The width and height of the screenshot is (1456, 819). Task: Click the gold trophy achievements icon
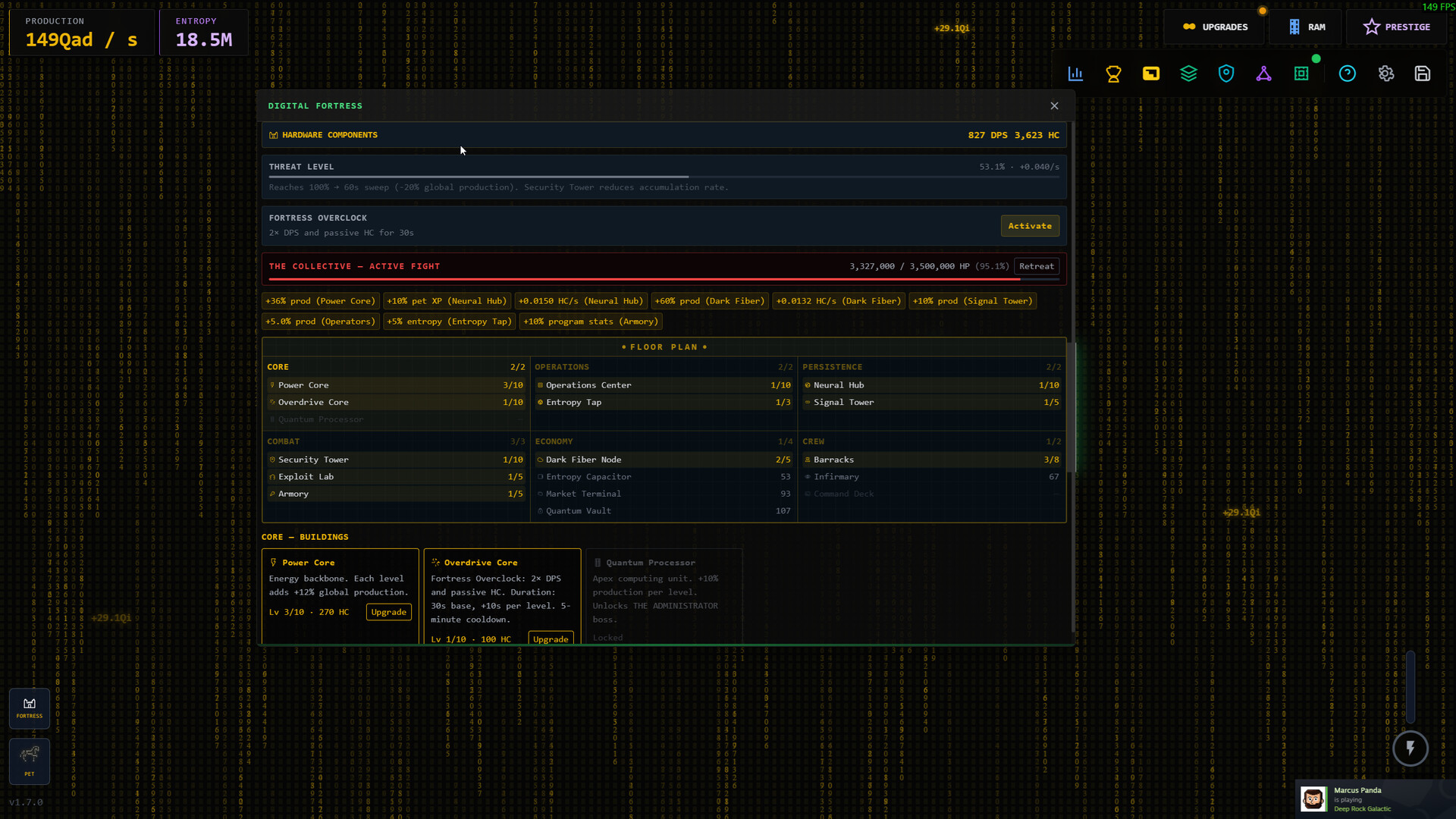coord(1113,74)
